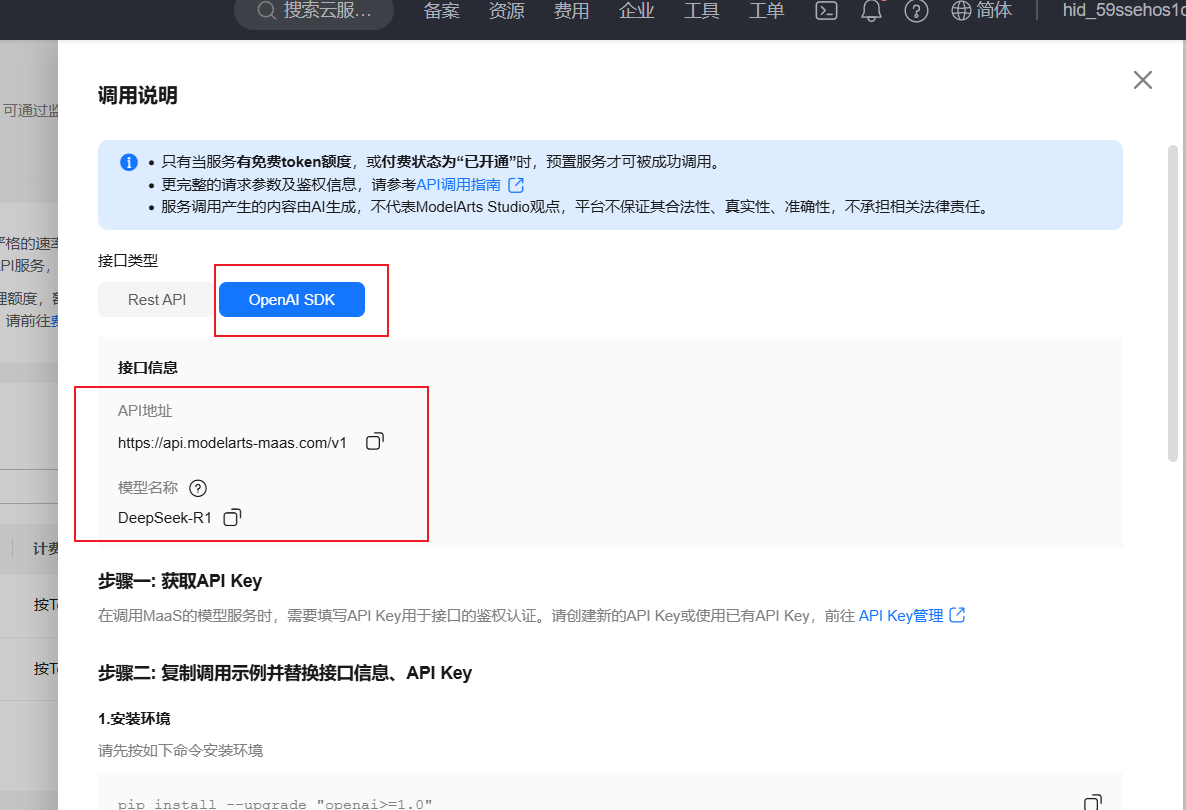This screenshot has height=810, width=1186.
Task: Open API Key管理 to manage keys
Action: (898, 615)
